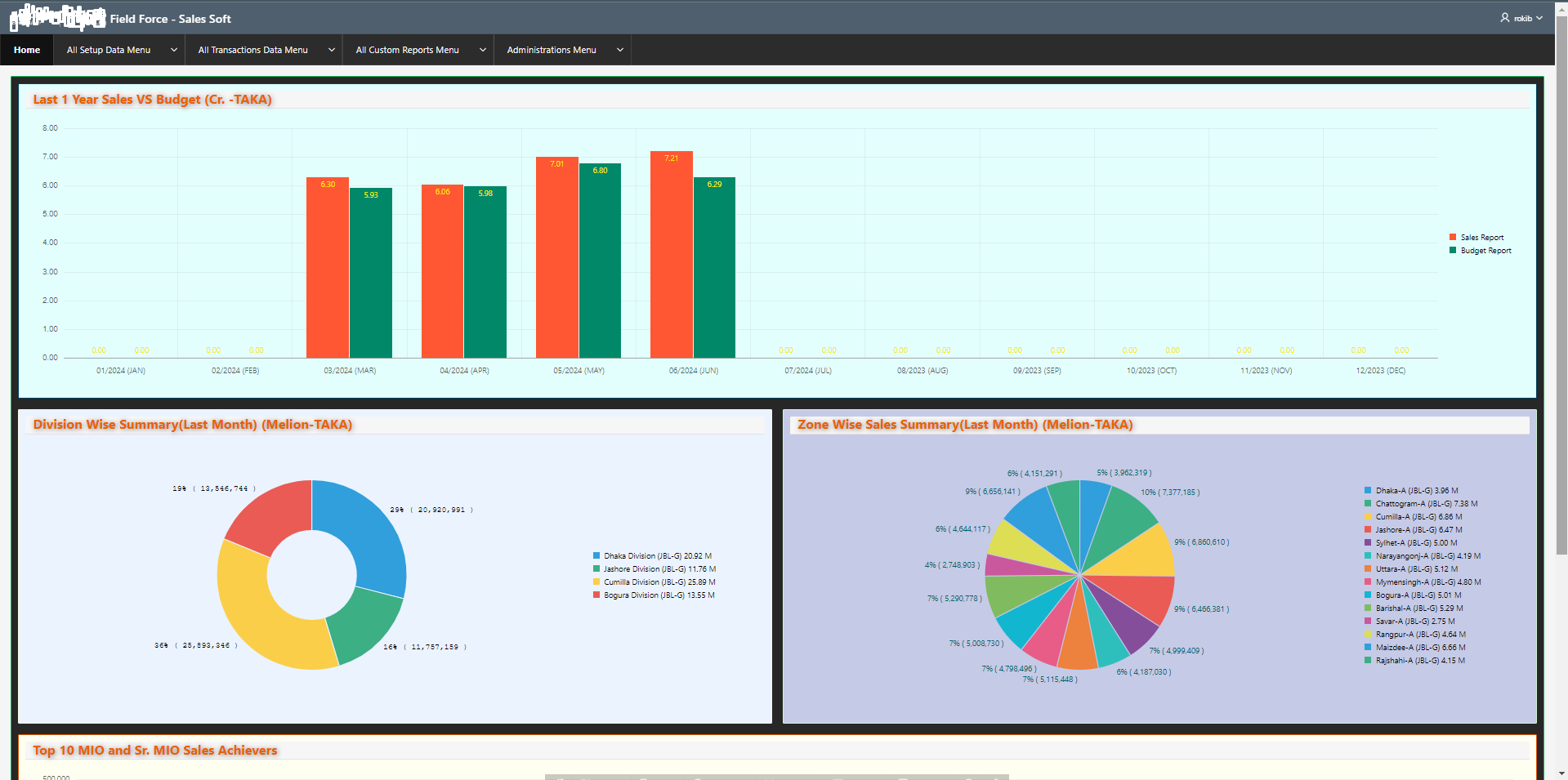Select the 06/2024 budget bar 6.29
The width and height of the screenshot is (1568, 780).
click(714, 268)
